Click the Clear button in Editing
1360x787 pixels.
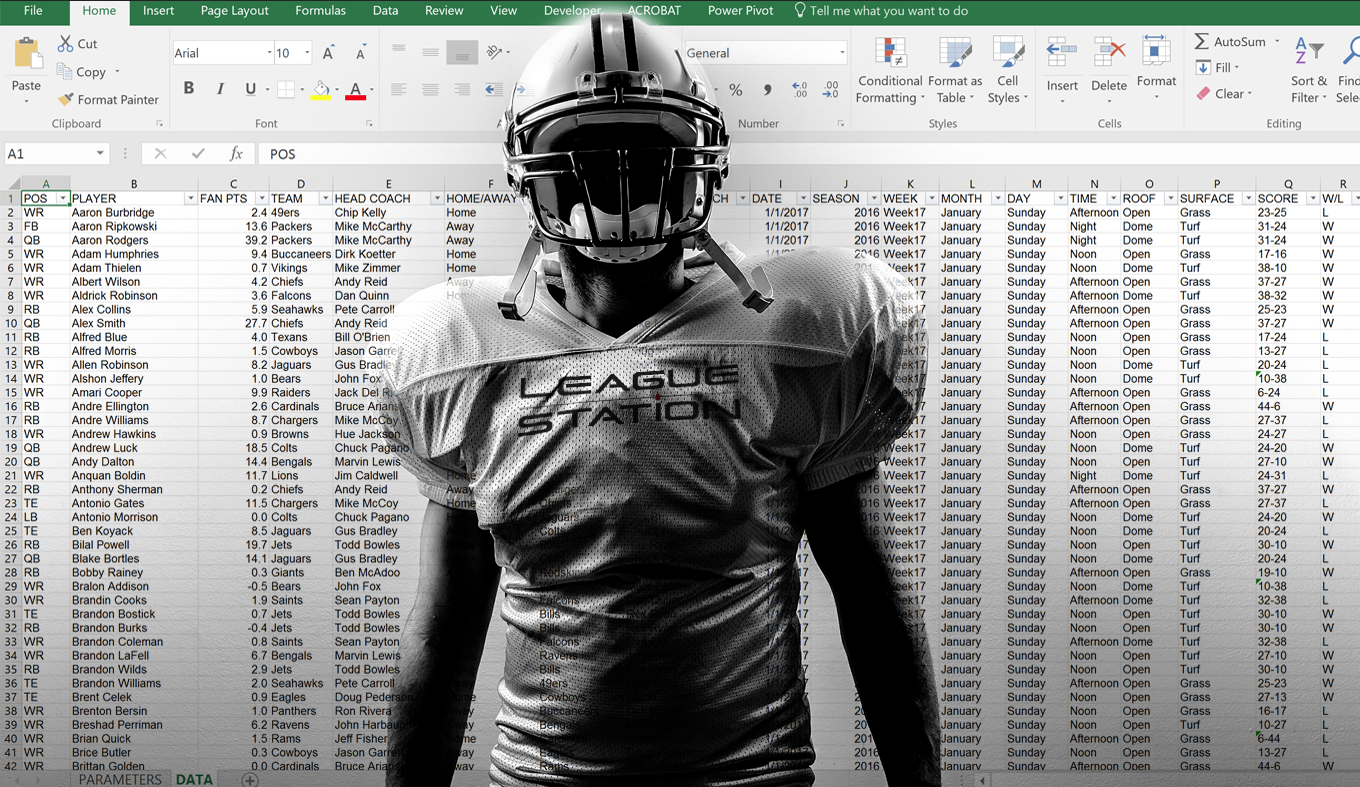click(1222, 94)
